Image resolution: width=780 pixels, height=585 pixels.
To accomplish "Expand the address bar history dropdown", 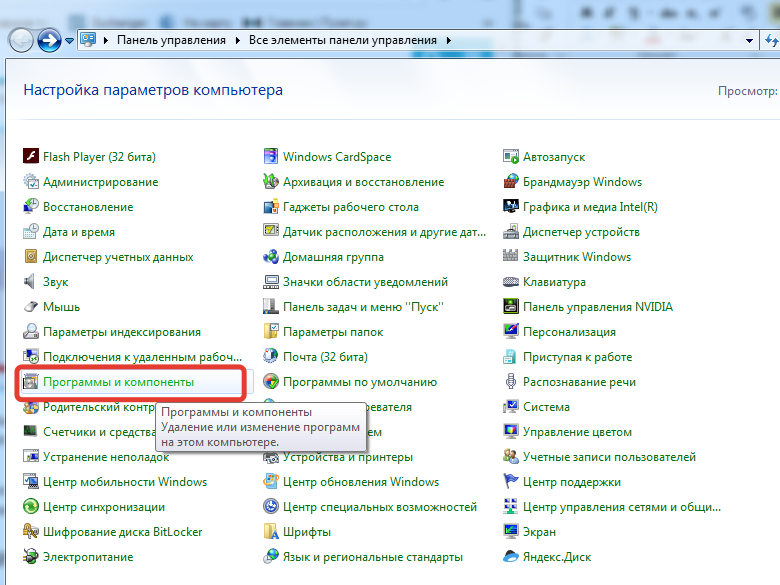I will click(x=749, y=41).
